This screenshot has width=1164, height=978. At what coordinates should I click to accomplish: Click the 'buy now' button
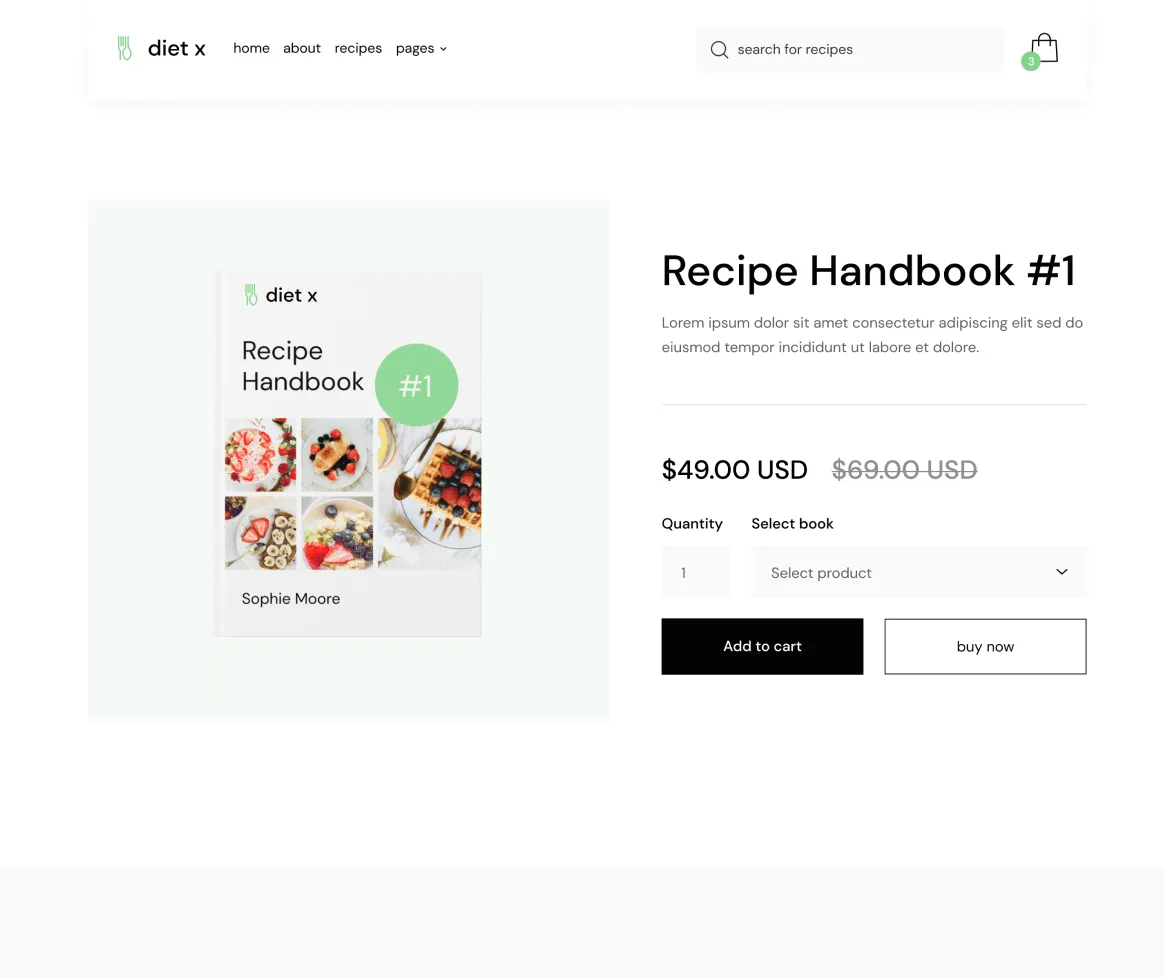pos(985,646)
